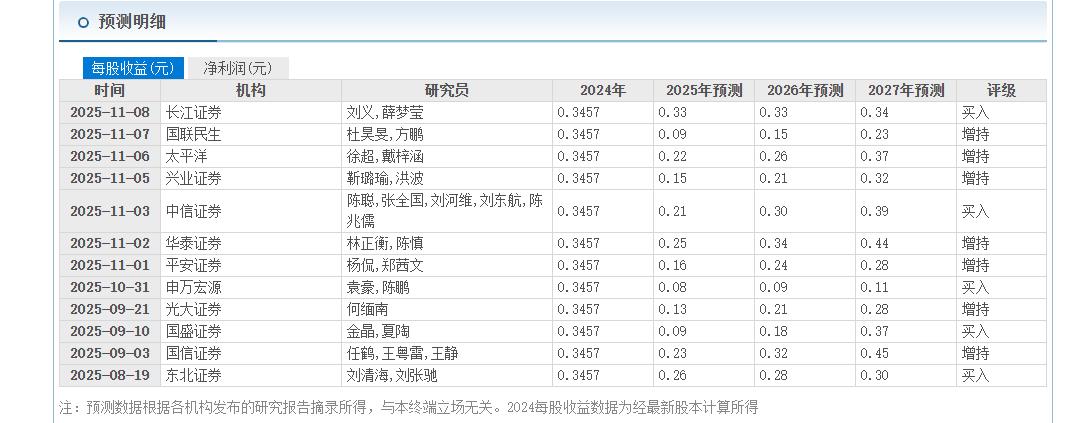Click date cell 2025-11-05
The height and width of the screenshot is (423, 1082).
(110, 179)
